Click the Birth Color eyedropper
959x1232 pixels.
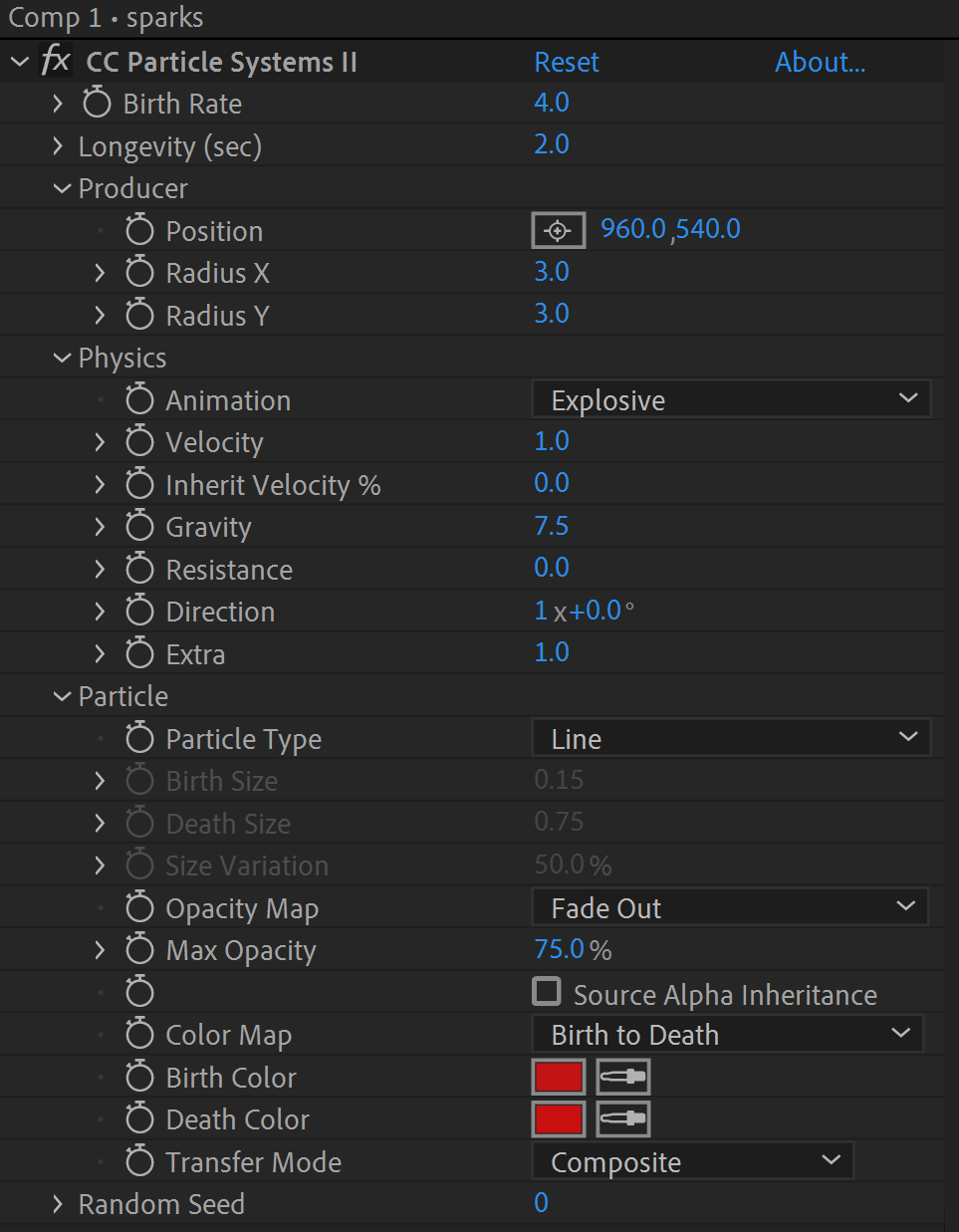click(623, 1077)
